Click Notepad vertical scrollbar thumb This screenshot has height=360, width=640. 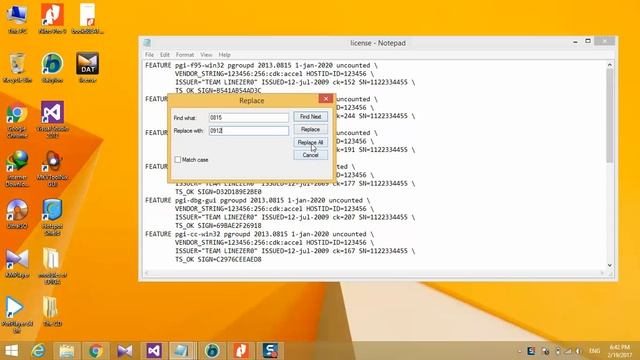click(x=609, y=116)
